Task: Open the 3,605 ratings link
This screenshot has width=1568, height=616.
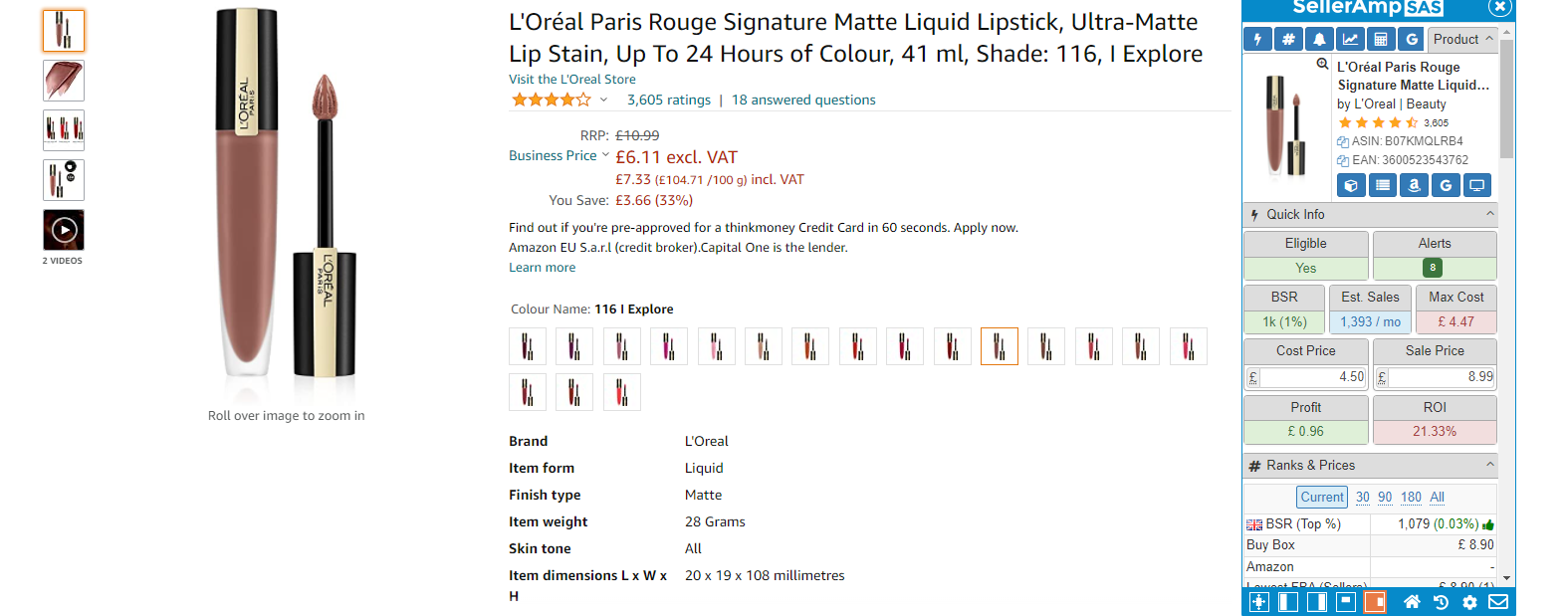Action: coord(668,101)
